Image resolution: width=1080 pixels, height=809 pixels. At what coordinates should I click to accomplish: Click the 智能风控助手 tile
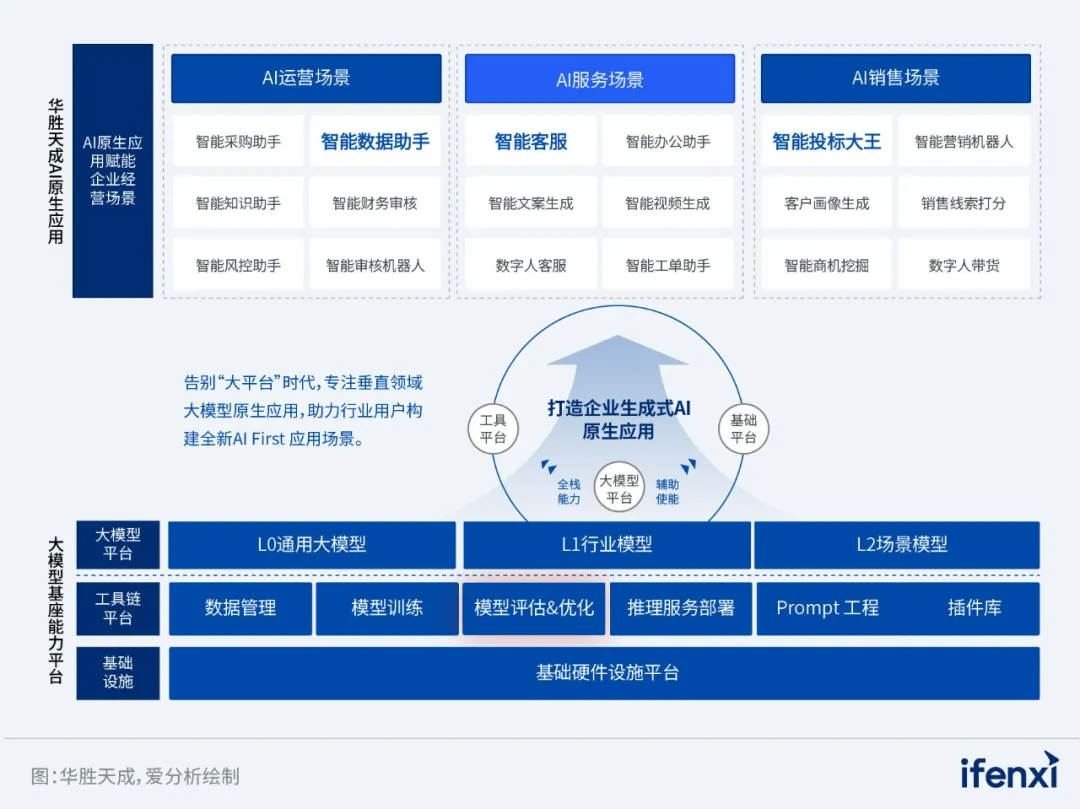pos(238,265)
